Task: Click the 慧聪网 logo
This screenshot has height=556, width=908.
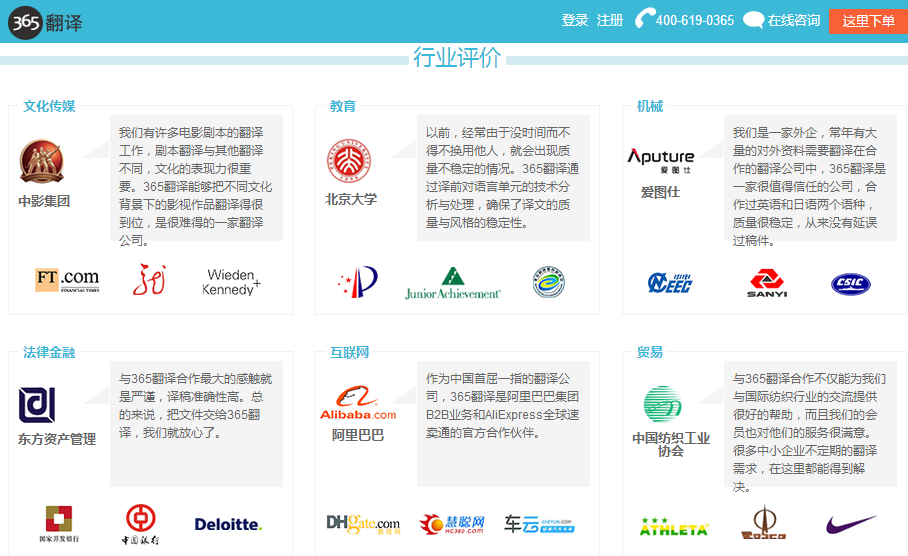Action: pyautogui.click(x=452, y=524)
